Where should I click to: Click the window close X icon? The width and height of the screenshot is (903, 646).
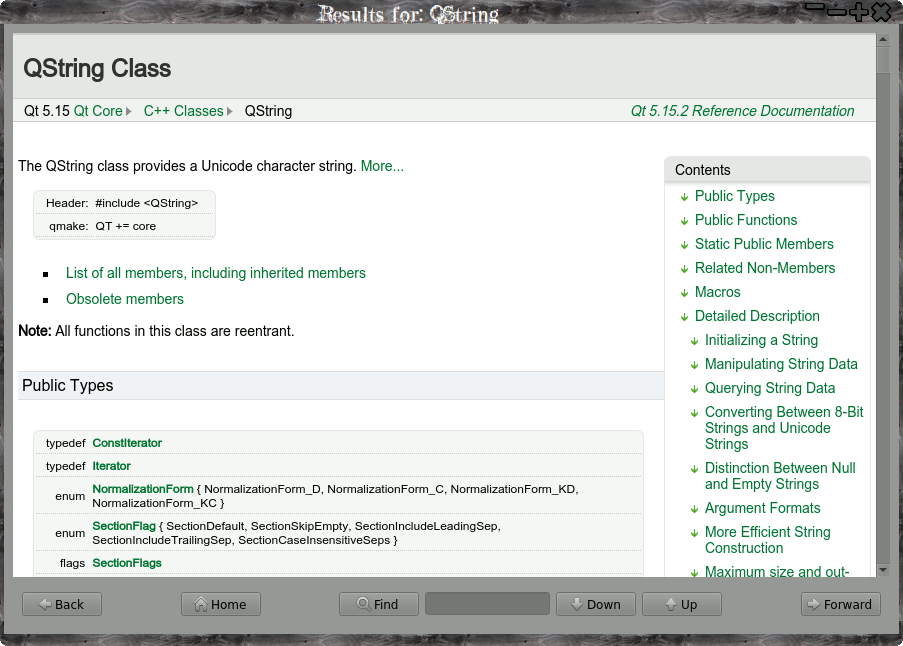pos(881,12)
